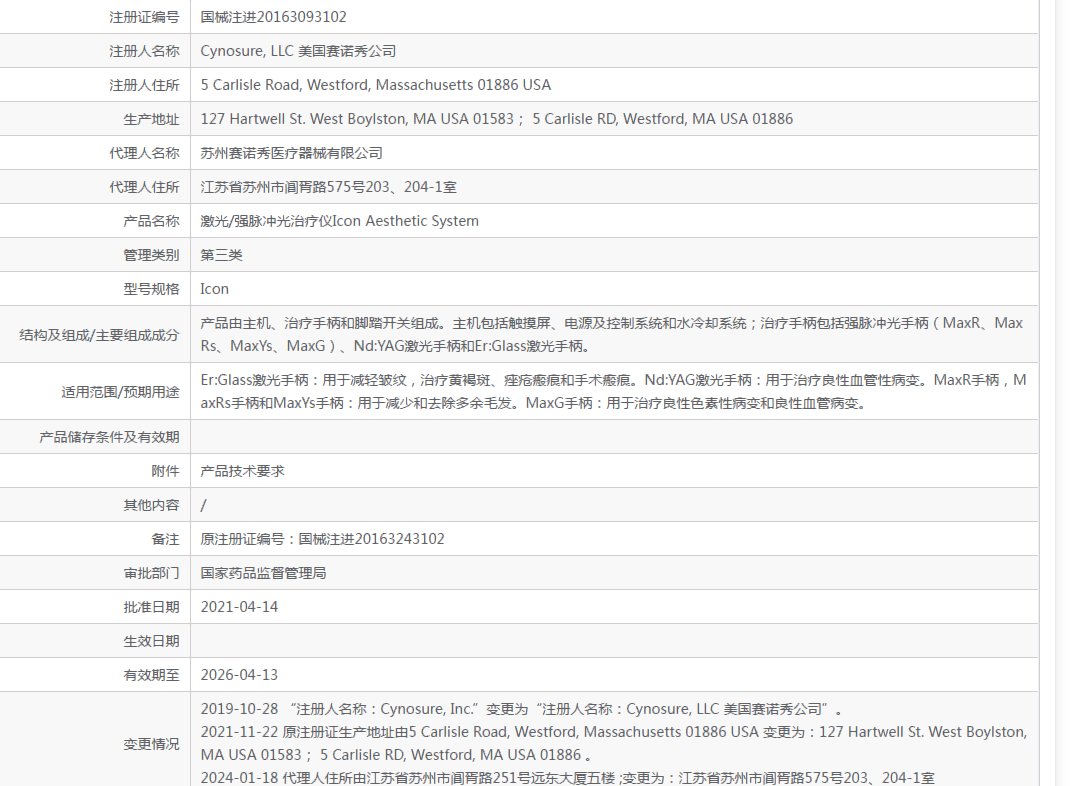Select registration number 国械注进20163093102
Image resolution: width=1070 pixels, height=786 pixels.
coord(274,17)
